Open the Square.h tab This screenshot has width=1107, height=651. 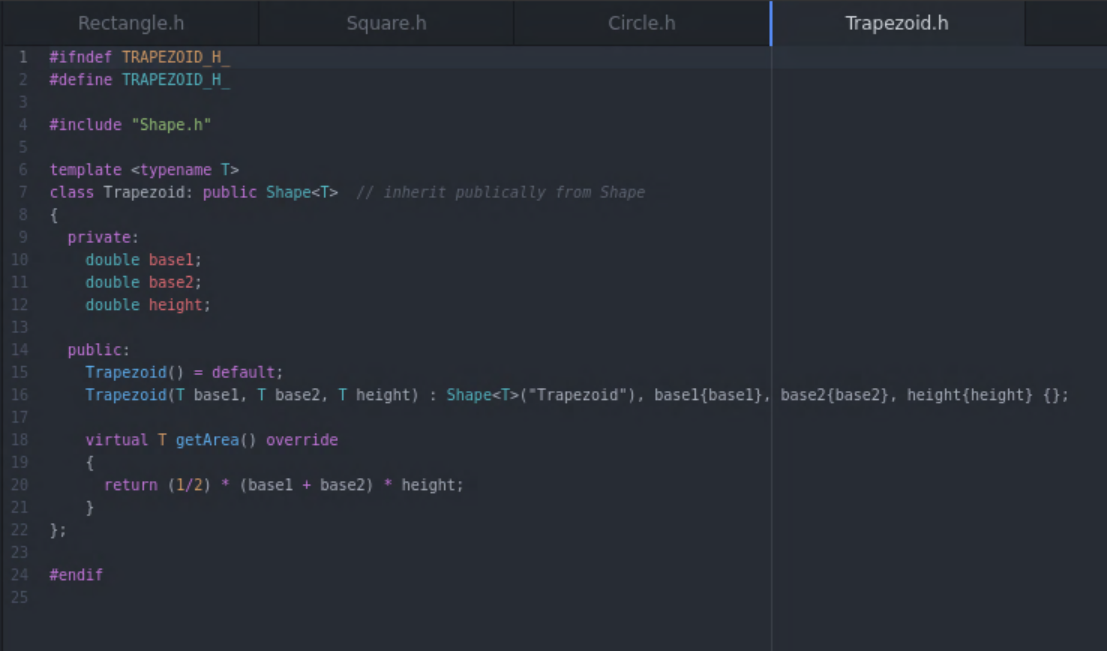pyautogui.click(x=386, y=23)
